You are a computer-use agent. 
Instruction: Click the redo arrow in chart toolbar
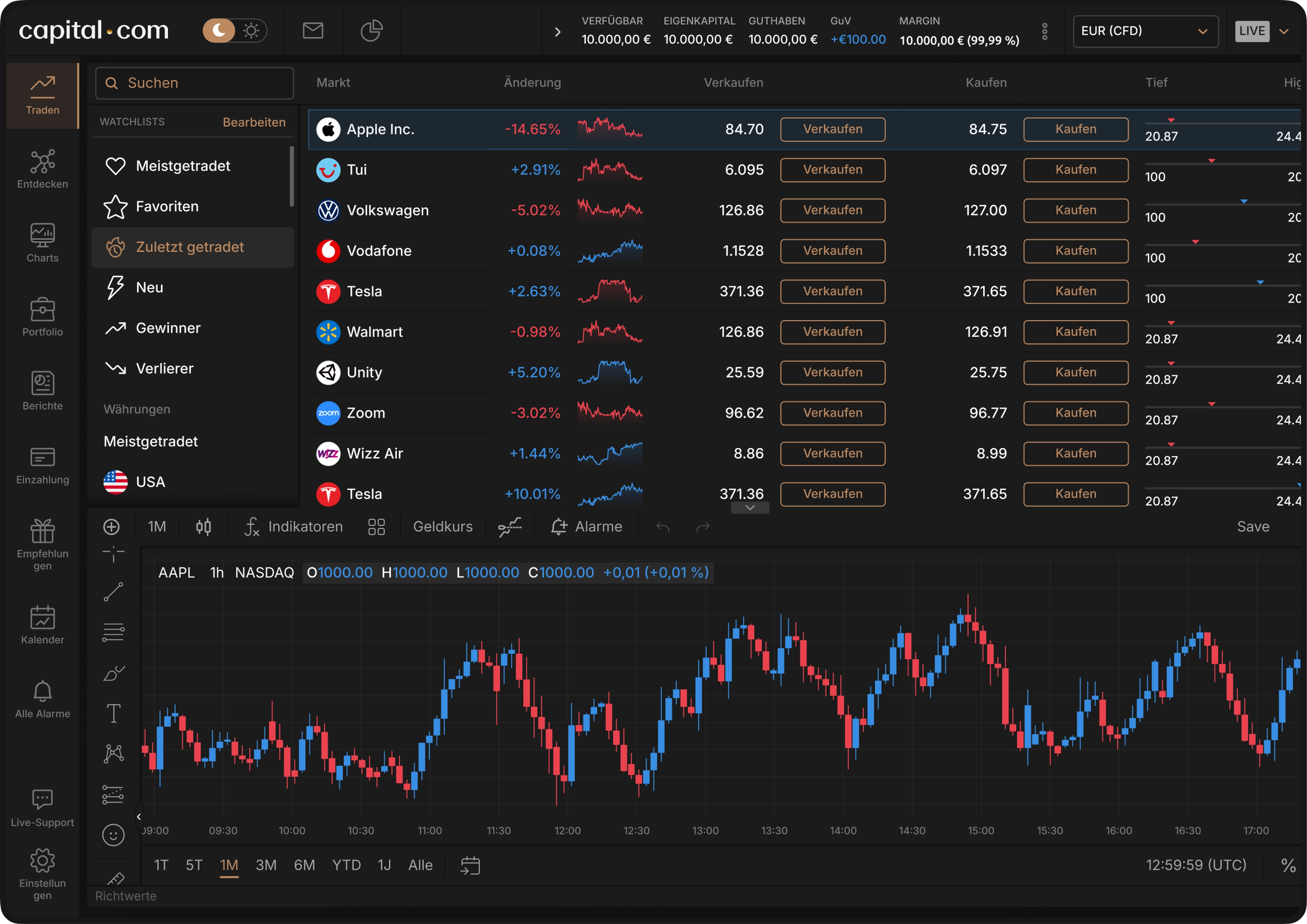tap(703, 527)
